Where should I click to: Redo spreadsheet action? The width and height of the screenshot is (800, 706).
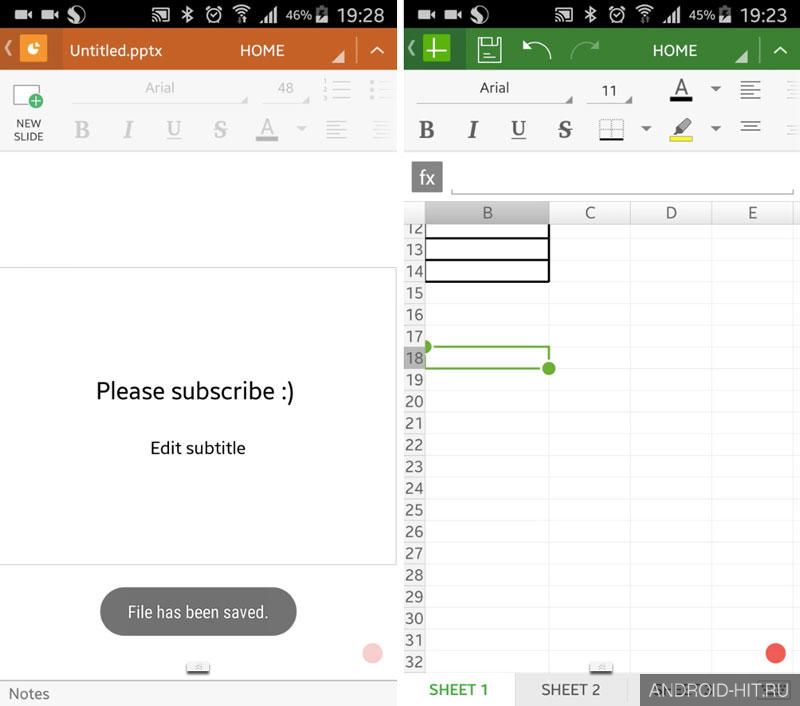click(585, 50)
